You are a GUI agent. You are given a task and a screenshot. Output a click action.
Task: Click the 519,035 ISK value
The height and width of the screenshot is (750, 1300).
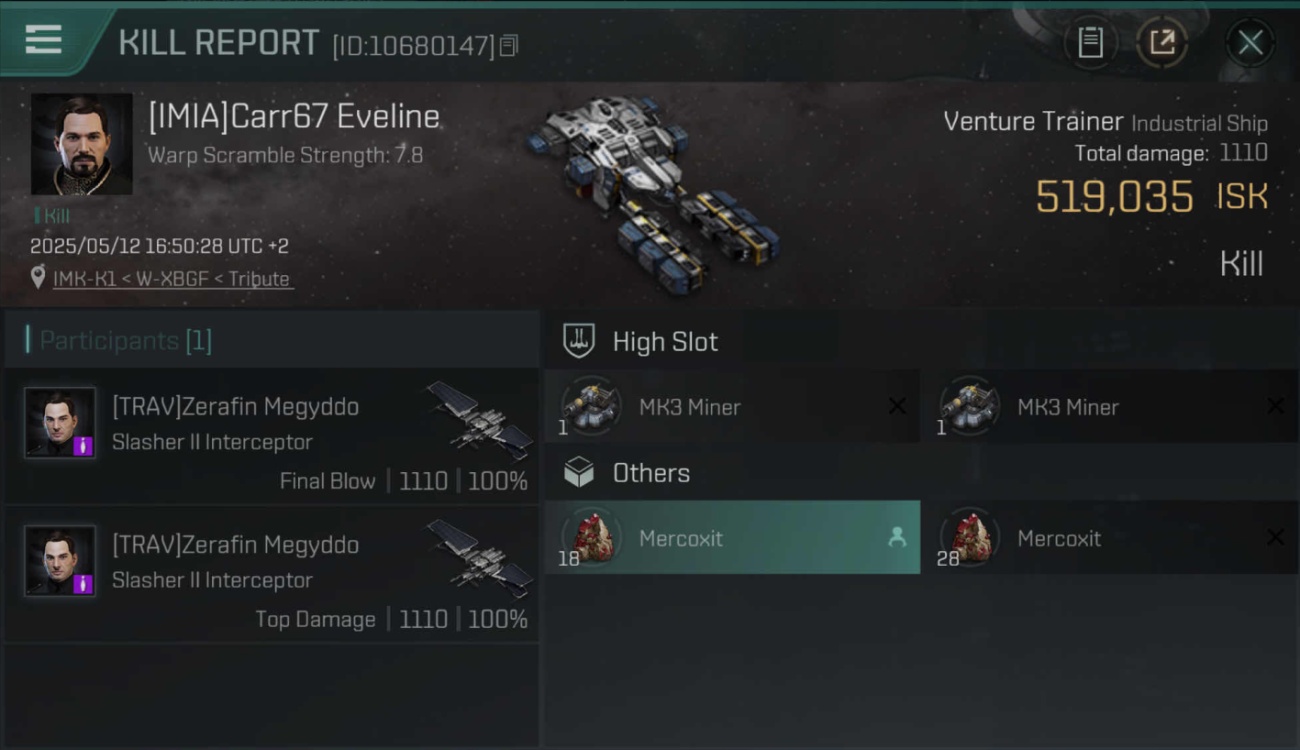coord(1151,197)
